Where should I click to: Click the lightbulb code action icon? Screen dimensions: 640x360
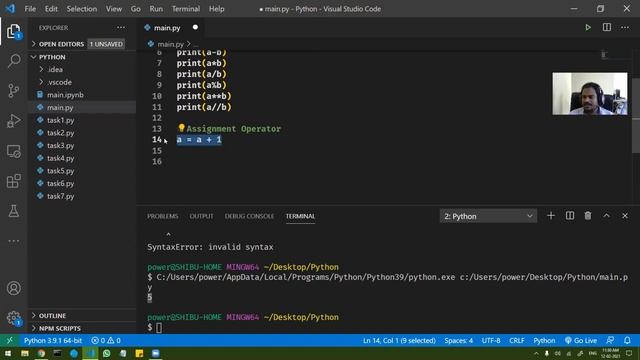pyautogui.click(x=181, y=128)
